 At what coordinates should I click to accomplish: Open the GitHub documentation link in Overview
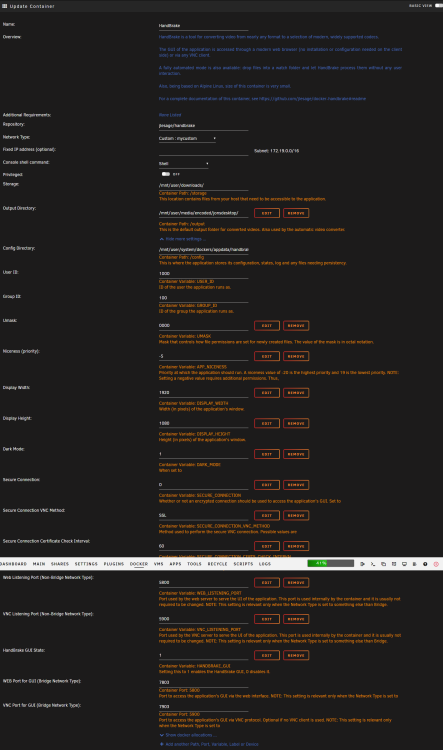[312, 99]
